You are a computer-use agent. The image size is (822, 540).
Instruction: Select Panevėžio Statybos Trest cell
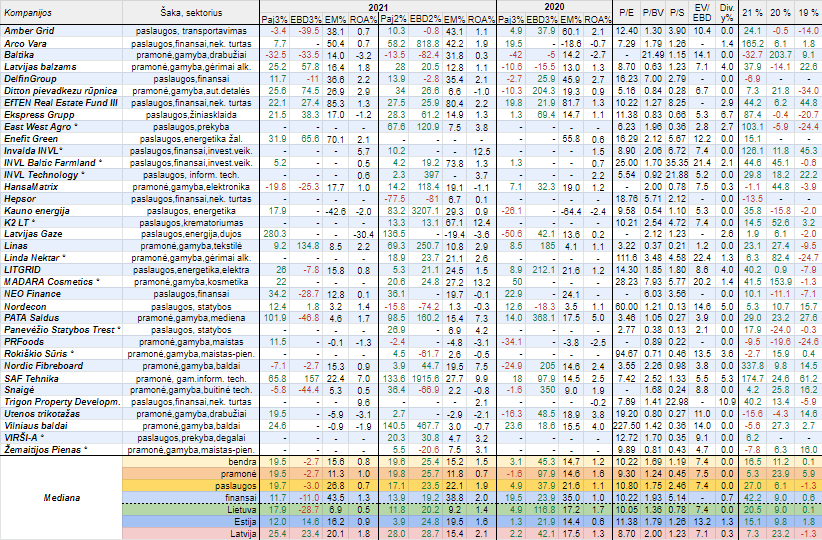tap(61, 330)
